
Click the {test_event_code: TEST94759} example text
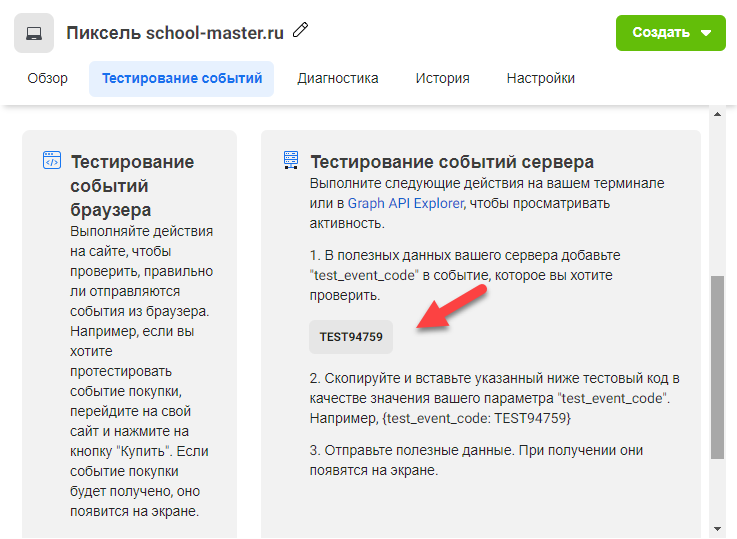(477, 418)
